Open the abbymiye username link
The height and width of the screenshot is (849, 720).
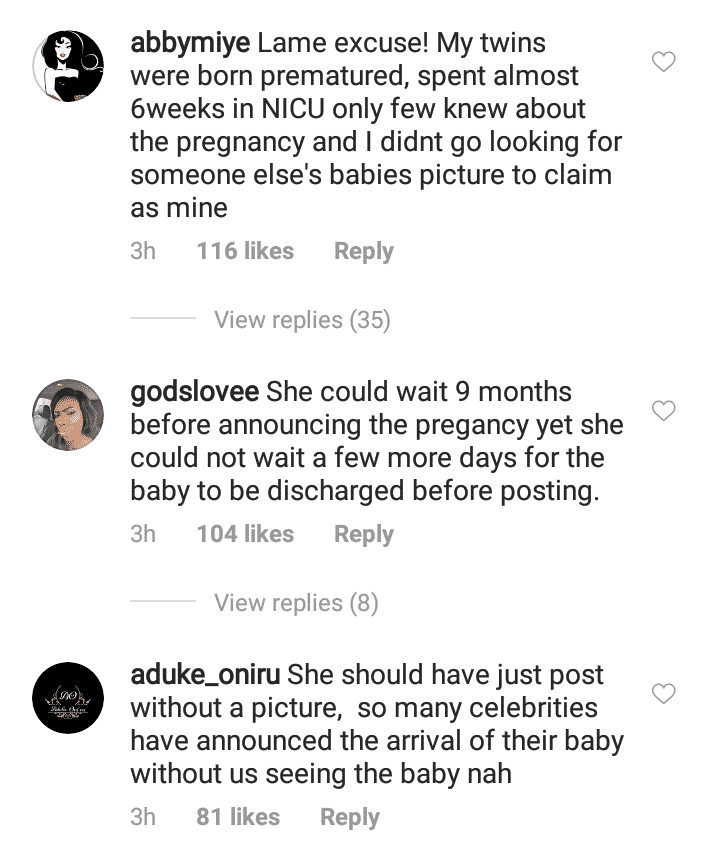pos(190,44)
